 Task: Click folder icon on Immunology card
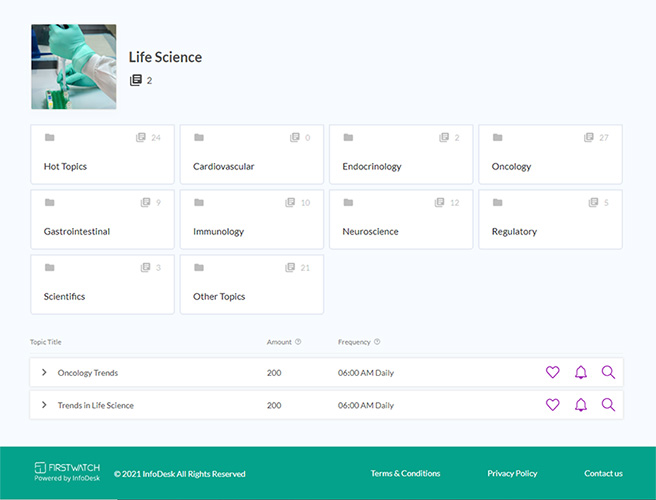coord(199,203)
